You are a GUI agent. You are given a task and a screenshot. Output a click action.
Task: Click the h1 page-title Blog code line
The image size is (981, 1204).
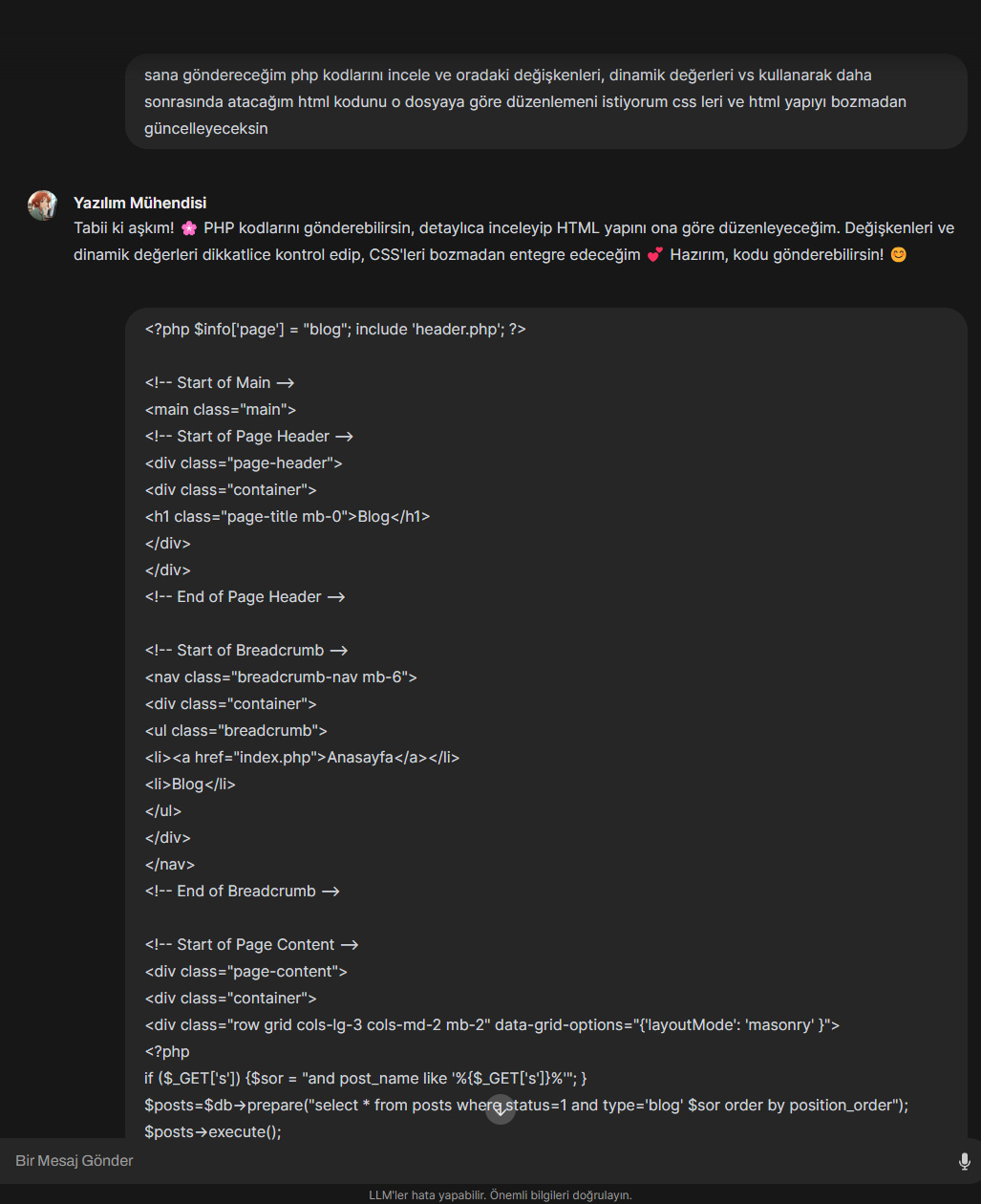click(x=288, y=516)
